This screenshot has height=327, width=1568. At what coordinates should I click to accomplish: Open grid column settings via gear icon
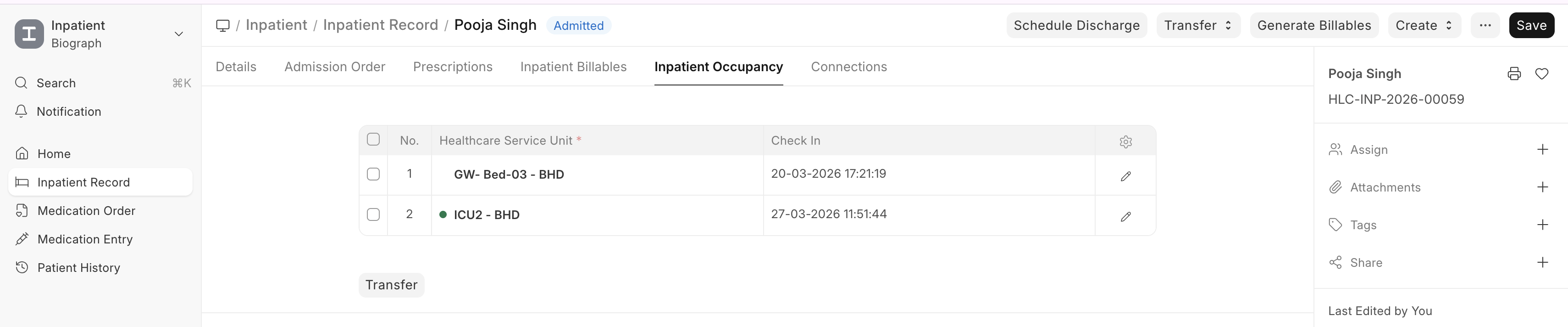1125,141
